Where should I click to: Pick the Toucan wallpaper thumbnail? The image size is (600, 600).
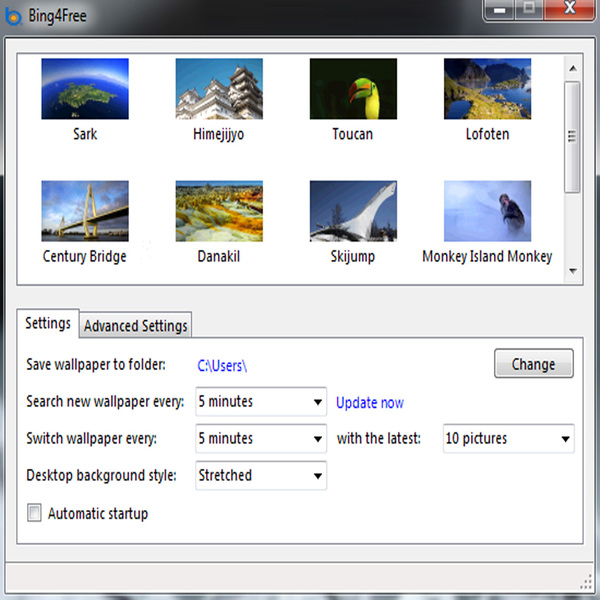[353, 89]
